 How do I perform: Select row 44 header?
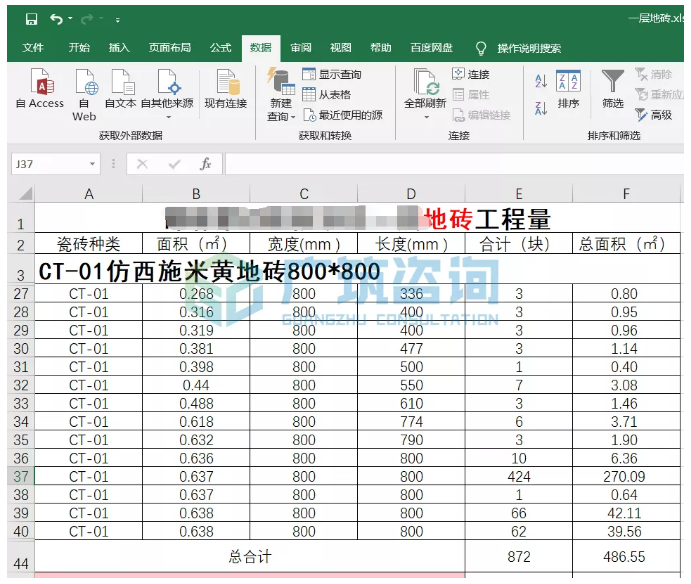(21, 557)
